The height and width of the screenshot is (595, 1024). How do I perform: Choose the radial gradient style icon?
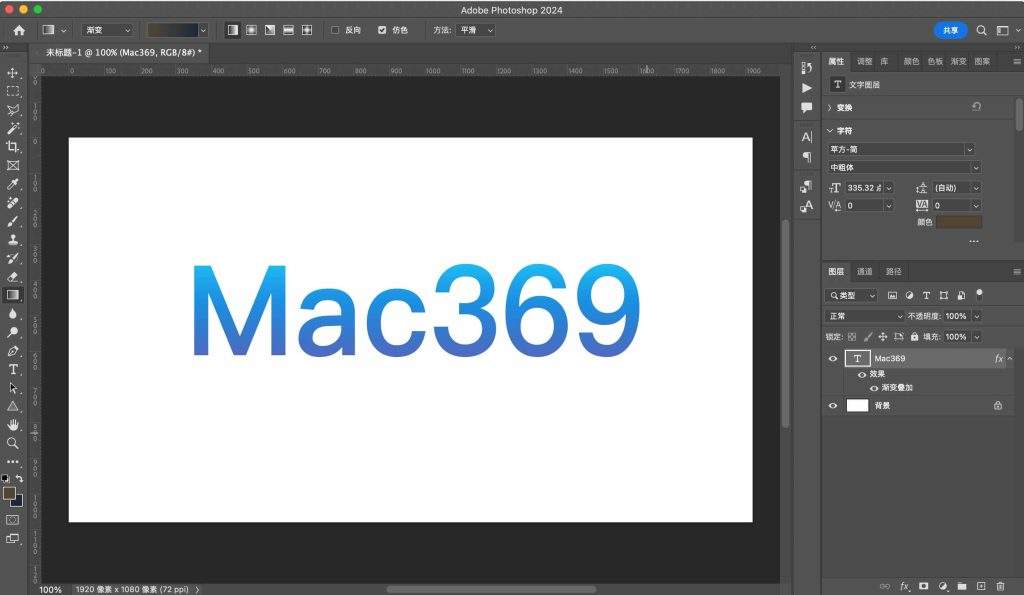251,30
